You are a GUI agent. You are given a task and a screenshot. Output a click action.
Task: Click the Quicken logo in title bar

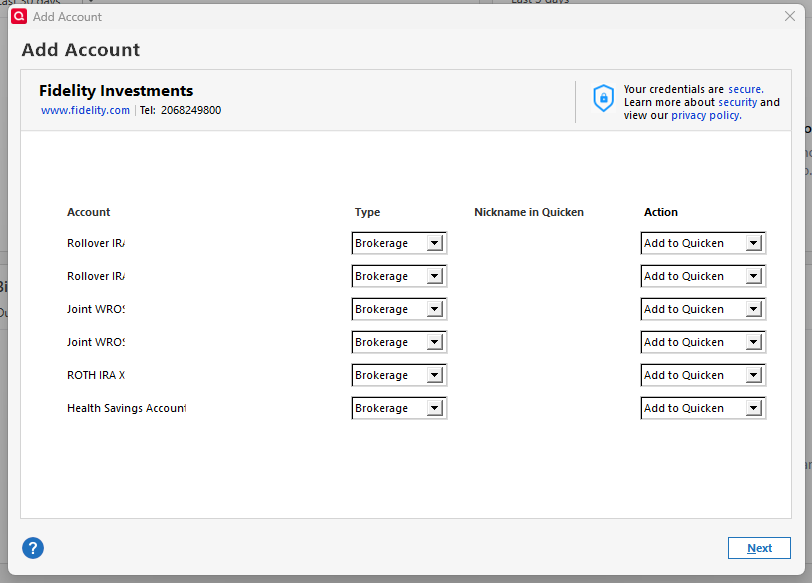point(18,16)
